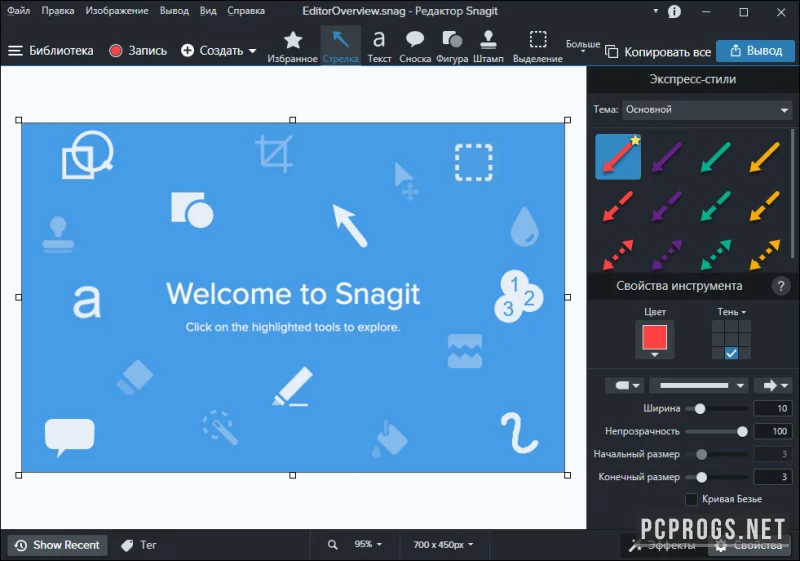Click the Start size (Начальный размер) slider
Screen dimensions: 800x561
tap(716, 454)
